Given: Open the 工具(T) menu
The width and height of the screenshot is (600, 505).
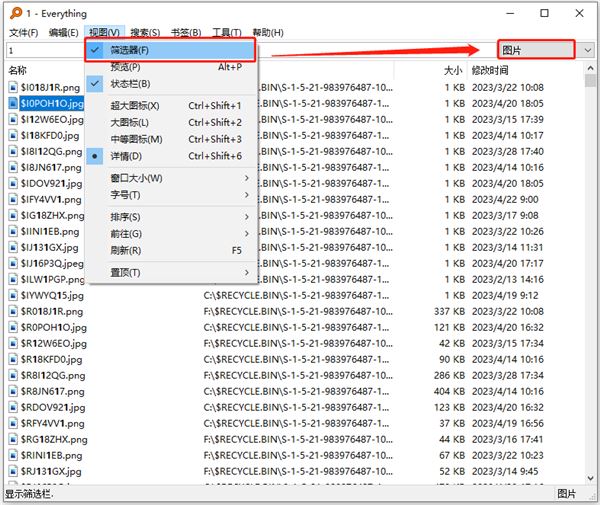Looking at the screenshot, I should point(227,33).
